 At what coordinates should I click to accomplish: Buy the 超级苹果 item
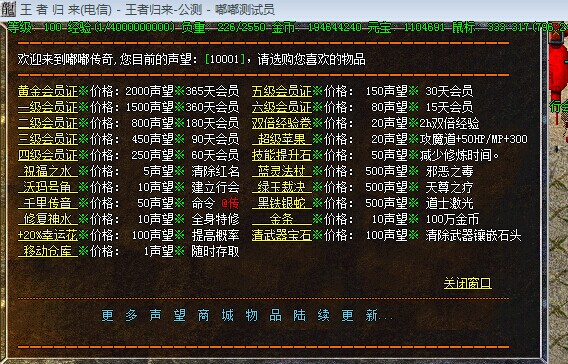(x=282, y=139)
